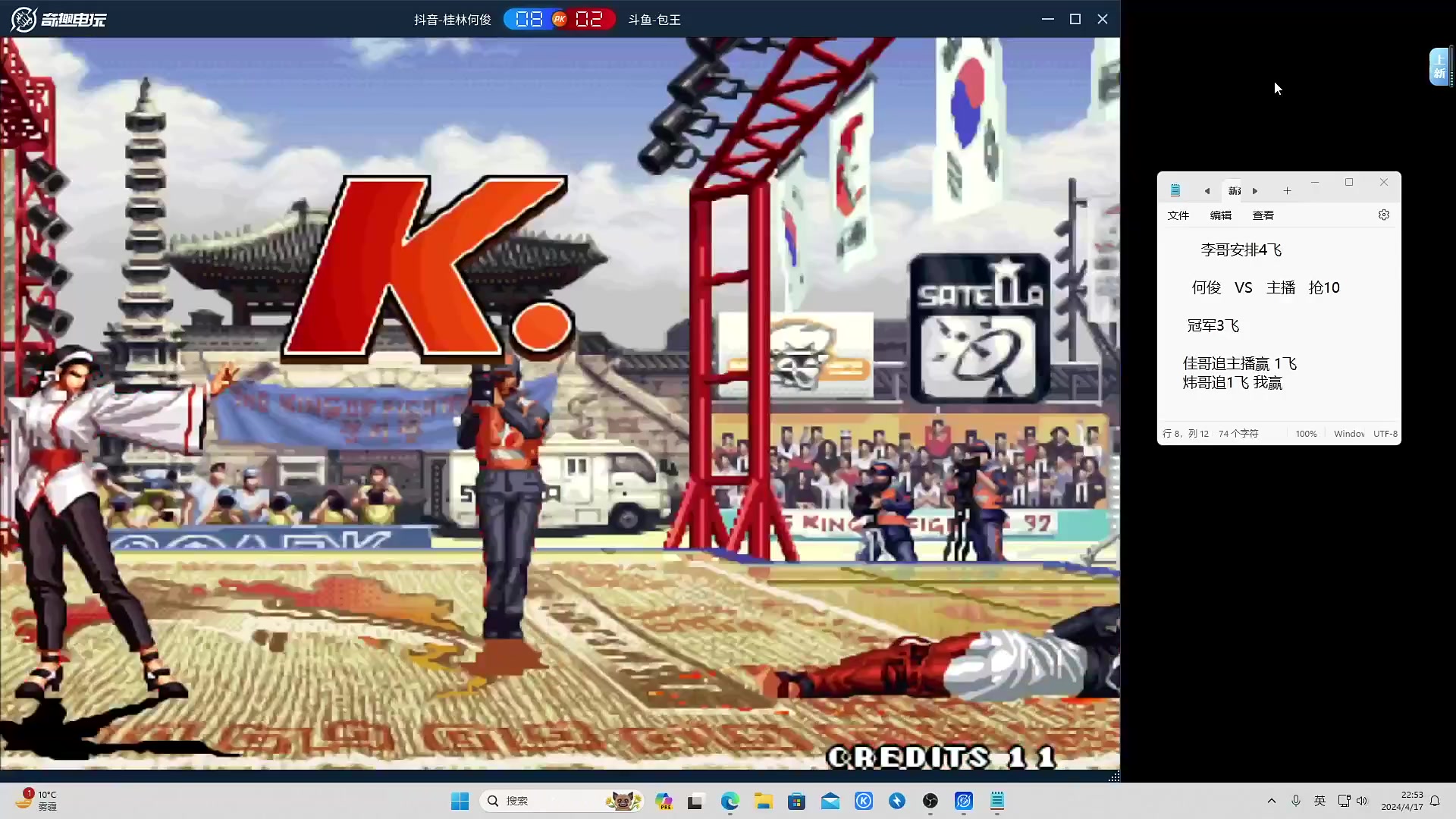Click the 74 个字符 character count status

click(1238, 434)
